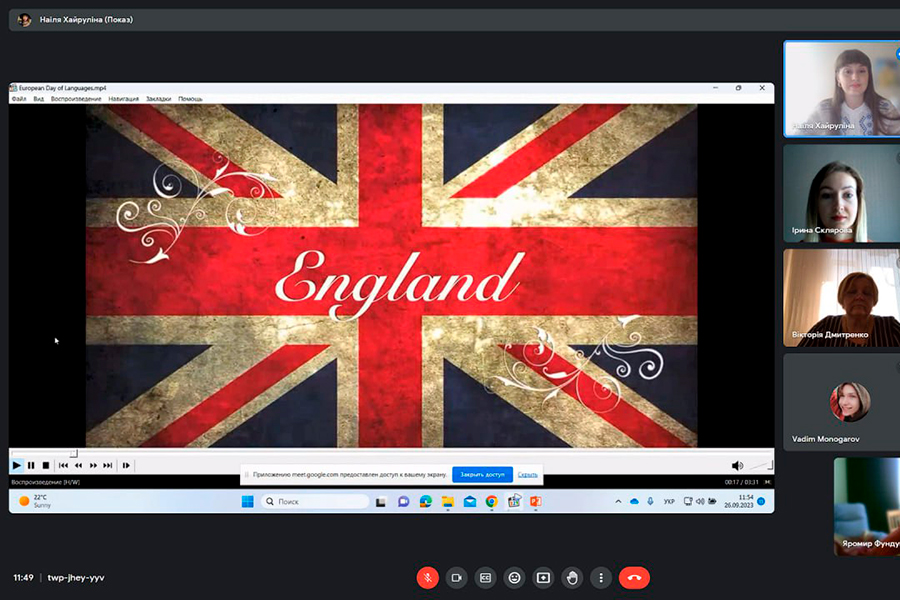Screen dimensions: 900x600
Task: Pause the video playback
Action: tap(31, 465)
